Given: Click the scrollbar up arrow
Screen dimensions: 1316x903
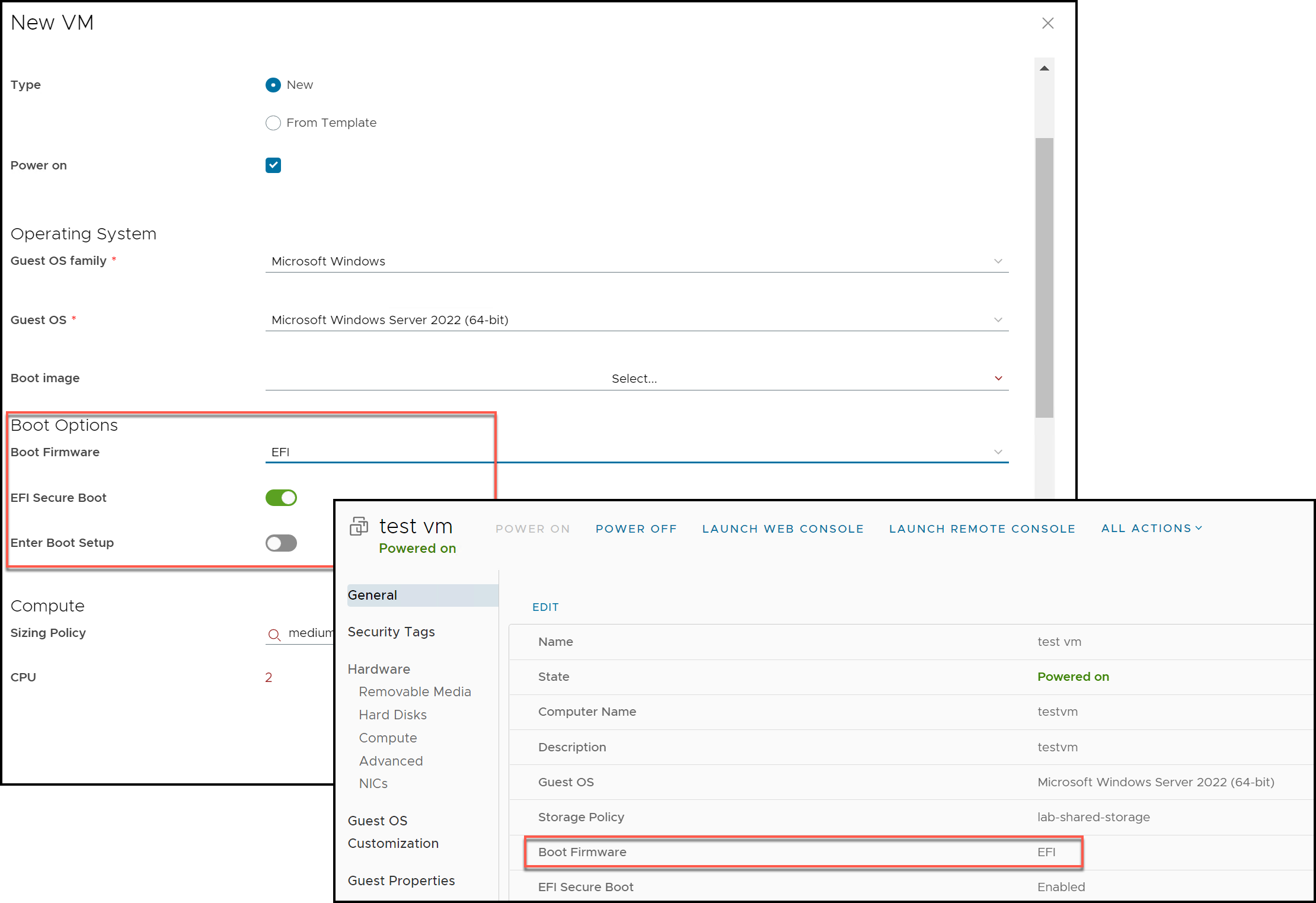Looking at the screenshot, I should (x=1045, y=69).
